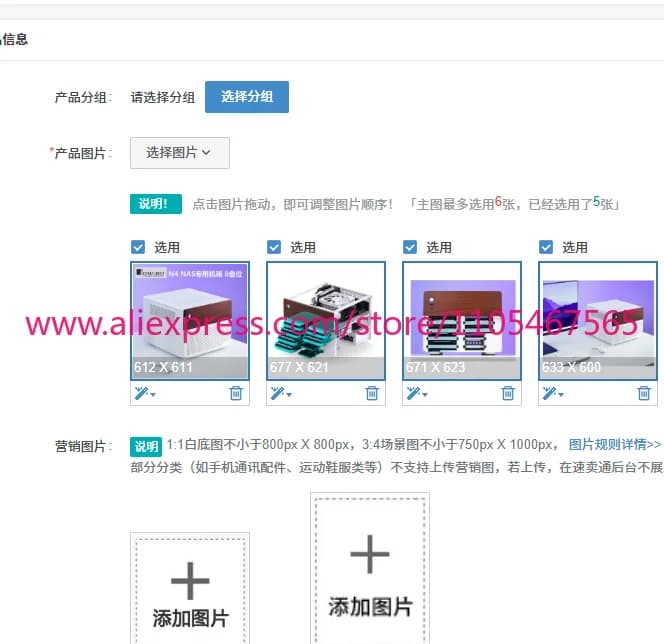Open the 选择图片 dropdown
The width and height of the screenshot is (664, 644).
pos(180,153)
